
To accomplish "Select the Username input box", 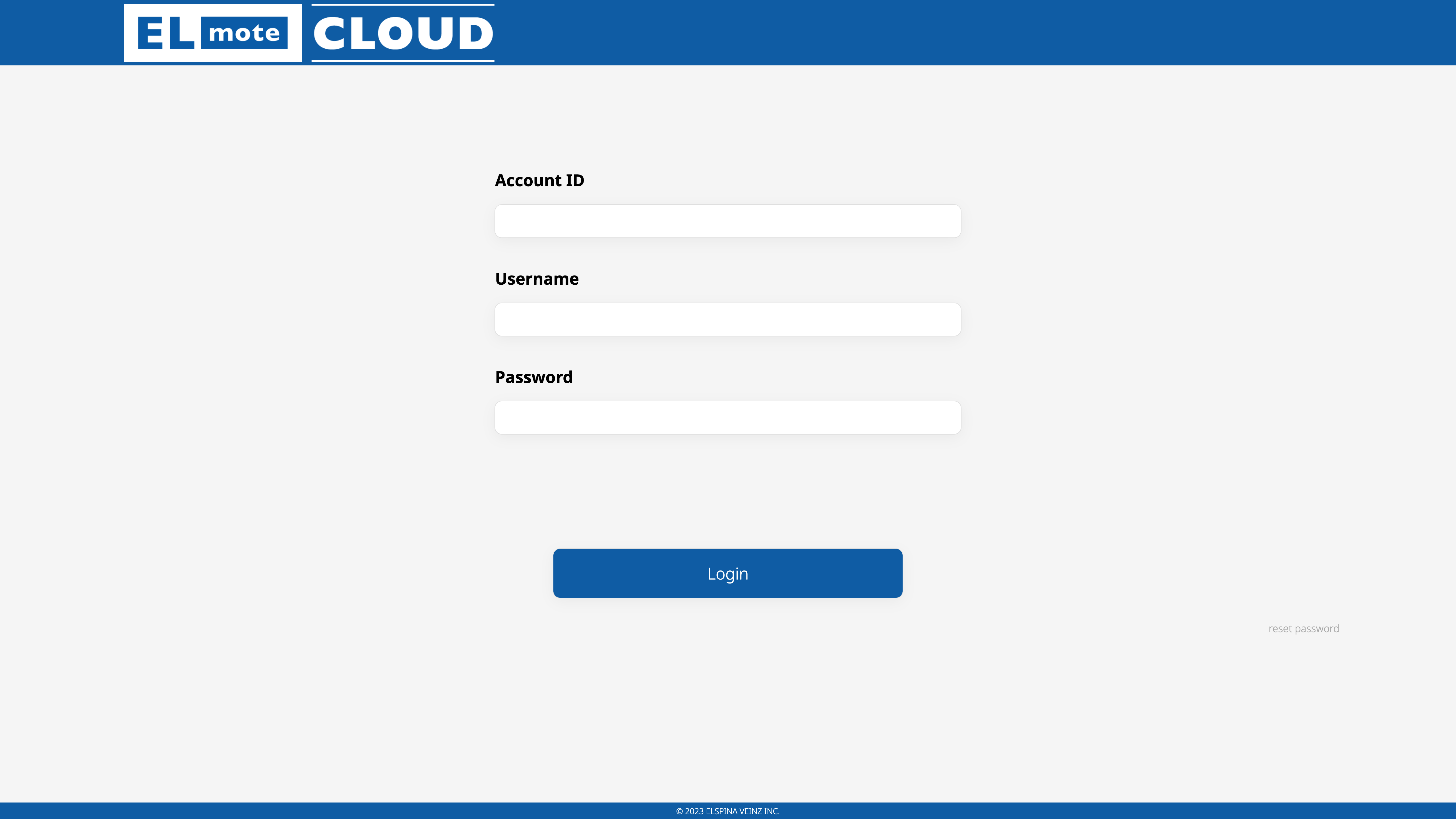I will pyautogui.click(x=727, y=319).
